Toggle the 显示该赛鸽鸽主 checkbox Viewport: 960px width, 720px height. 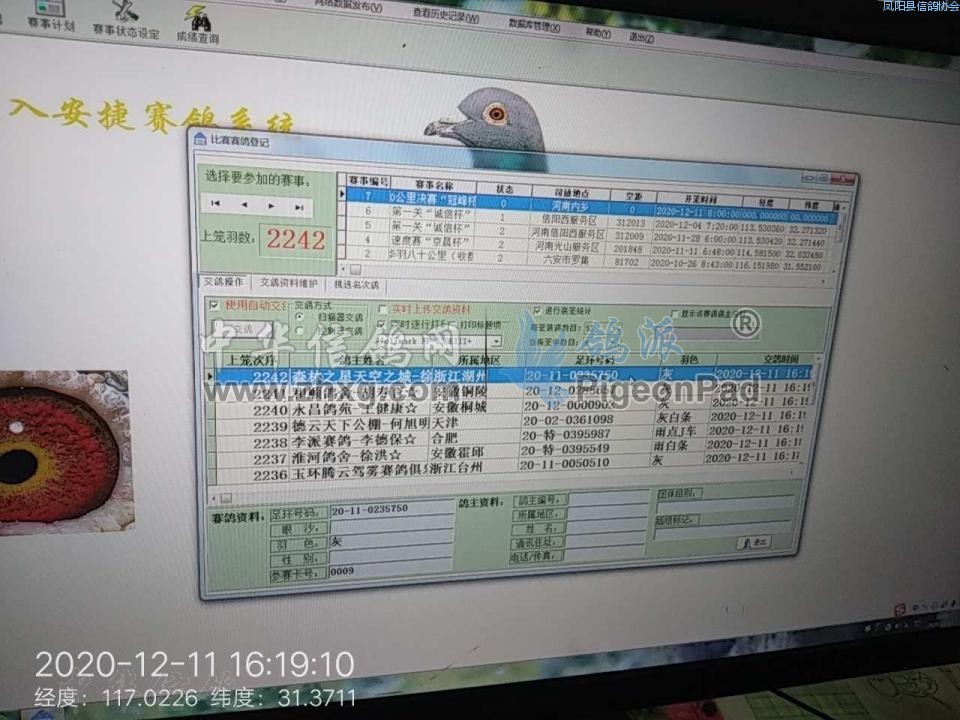pyautogui.click(x=675, y=313)
